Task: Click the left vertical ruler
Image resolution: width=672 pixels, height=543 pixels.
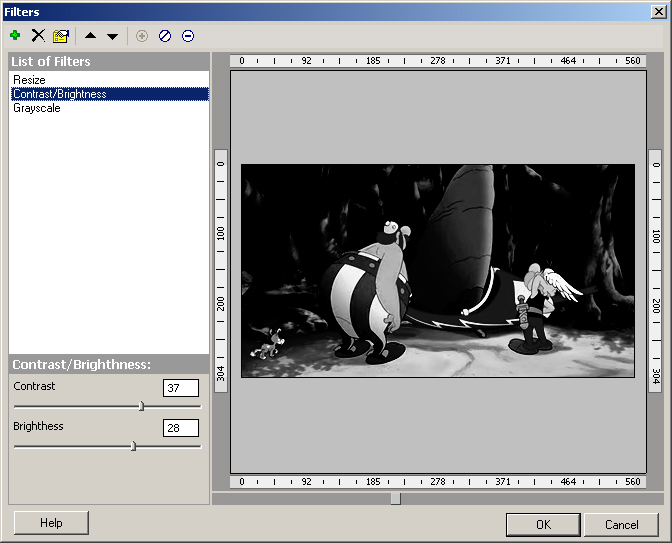Action: (221, 271)
